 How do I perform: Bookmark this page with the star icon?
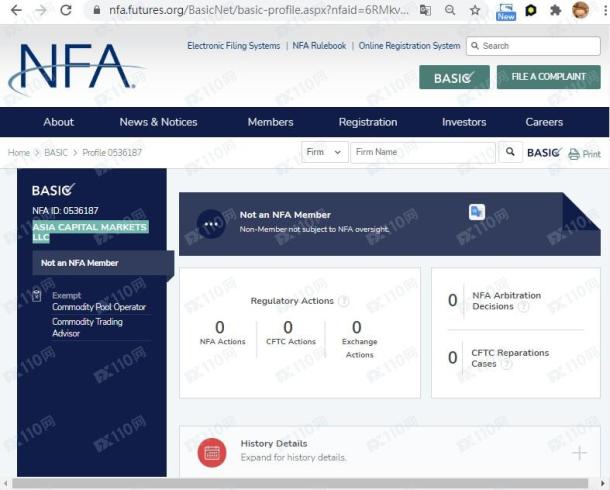coord(475,10)
